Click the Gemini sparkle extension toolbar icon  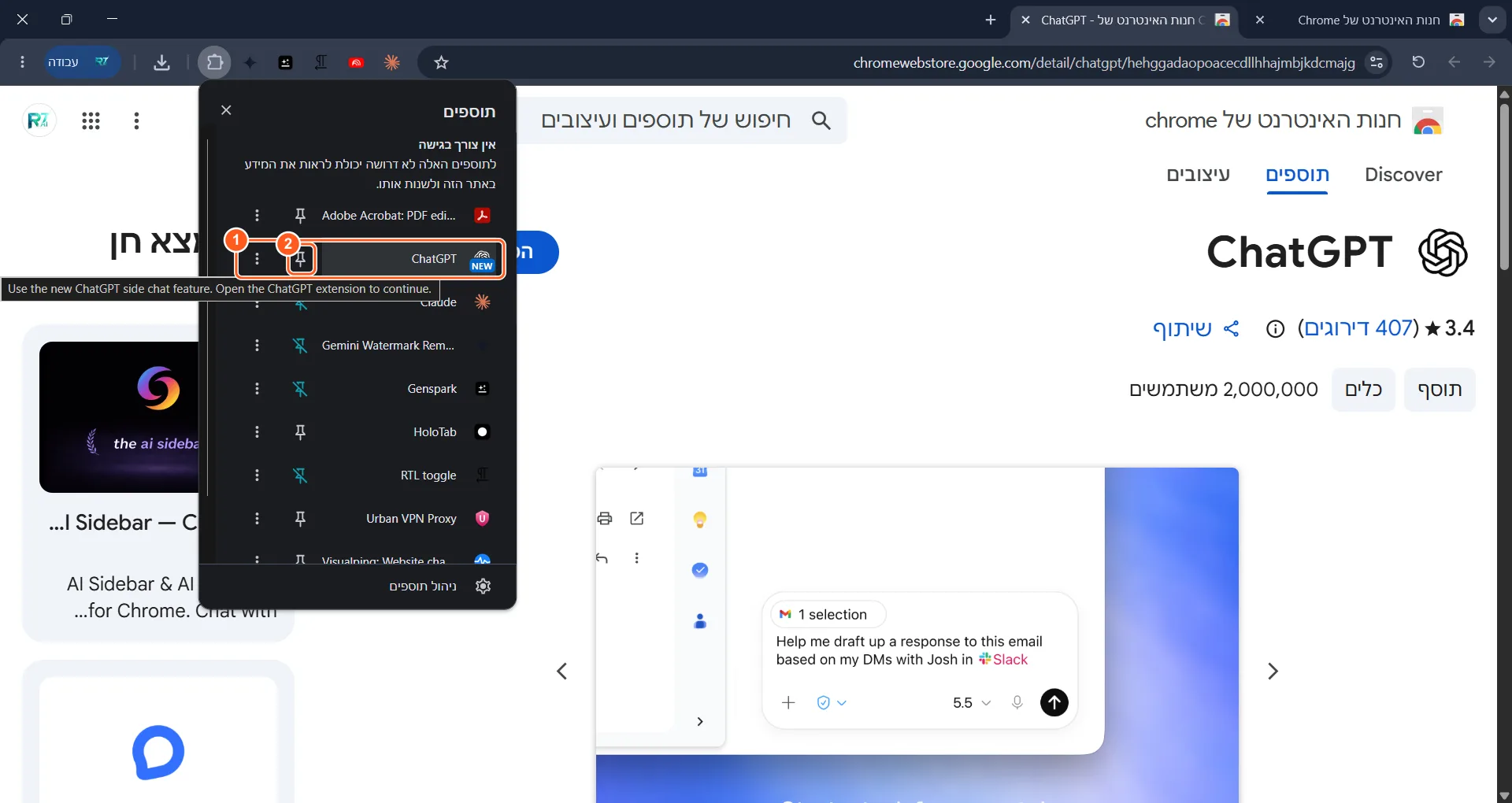click(250, 62)
